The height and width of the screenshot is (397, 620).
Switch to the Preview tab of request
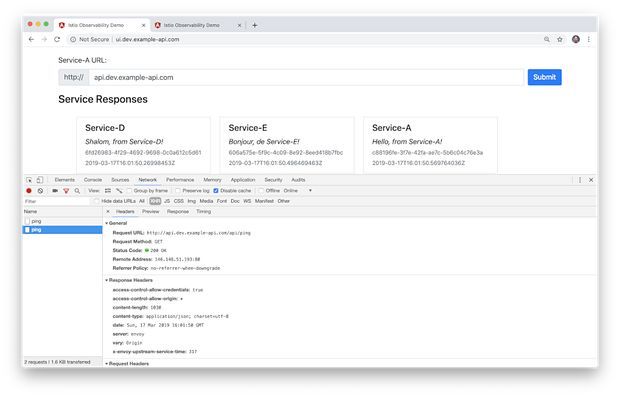click(x=151, y=212)
